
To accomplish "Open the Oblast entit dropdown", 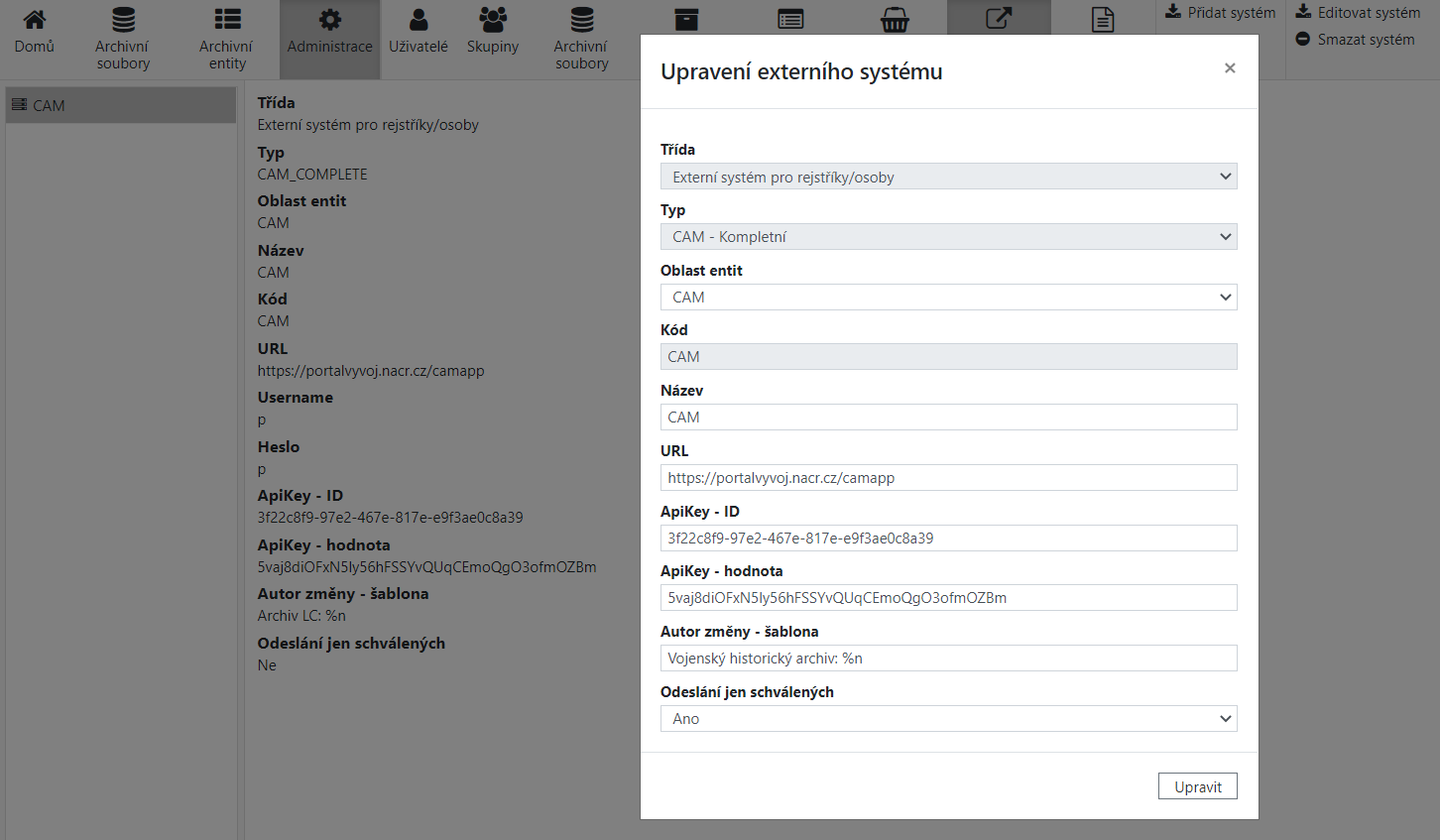I will pyautogui.click(x=948, y=297).
